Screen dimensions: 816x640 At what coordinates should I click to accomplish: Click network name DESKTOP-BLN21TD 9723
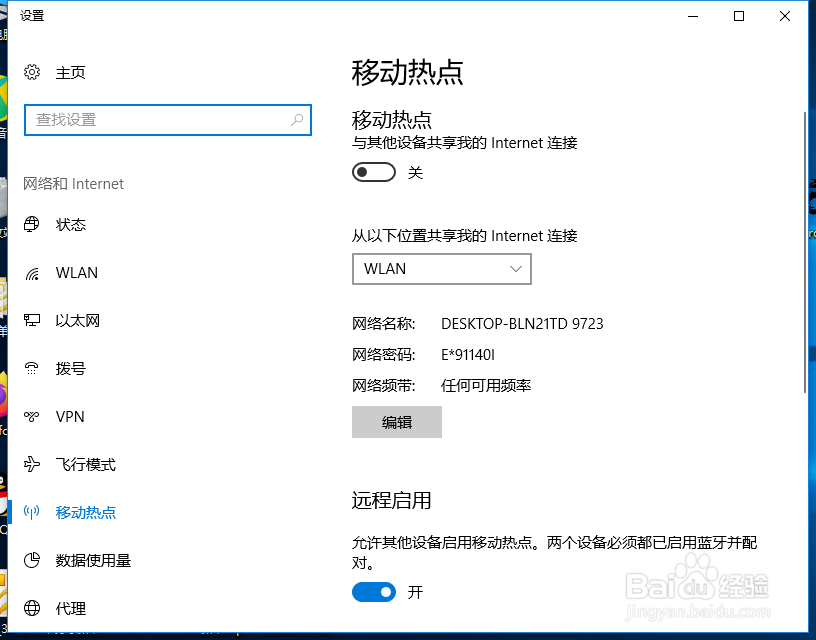pyautogui.click(x=522, y=324)
